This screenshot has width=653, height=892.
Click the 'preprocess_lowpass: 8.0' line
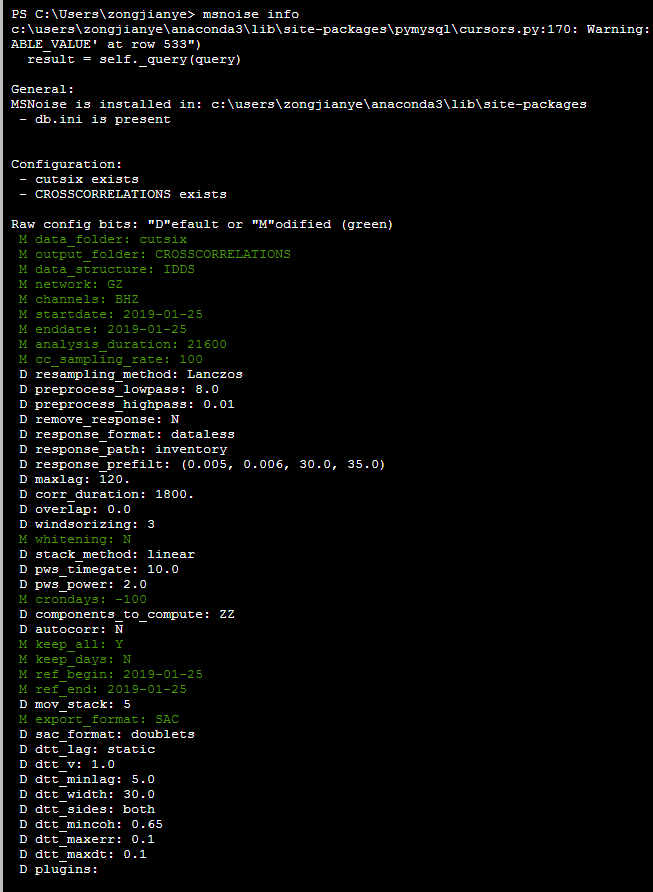tap(126, 389)
